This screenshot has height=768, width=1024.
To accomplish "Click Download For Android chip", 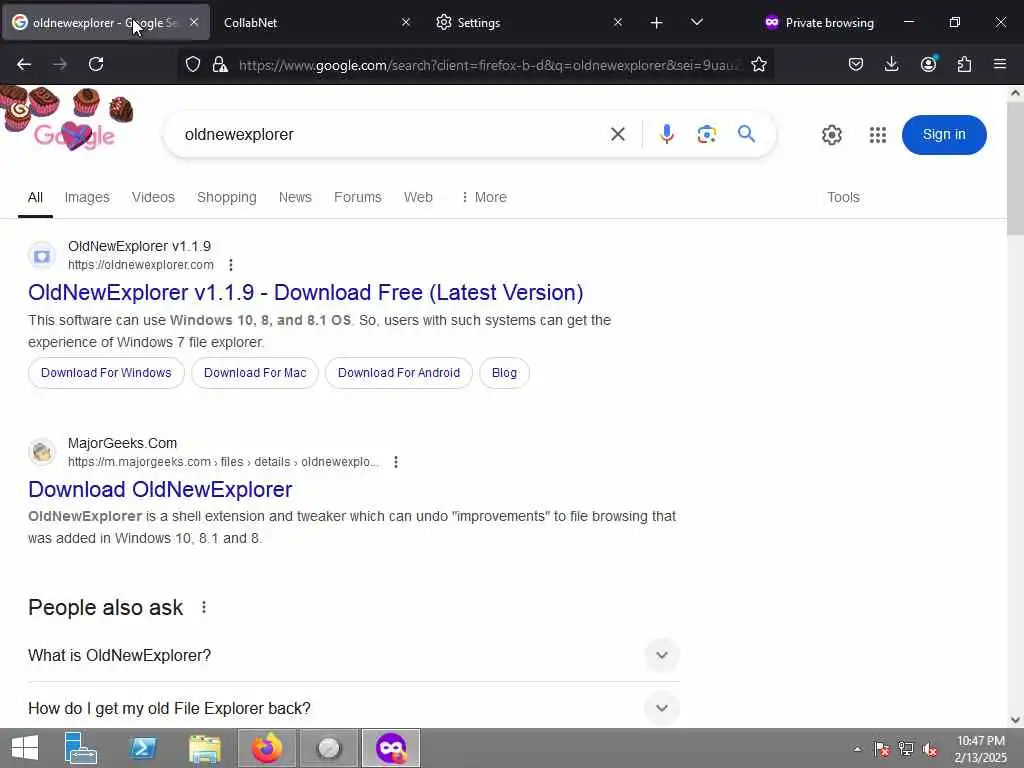I will click(x=398, y=373).
